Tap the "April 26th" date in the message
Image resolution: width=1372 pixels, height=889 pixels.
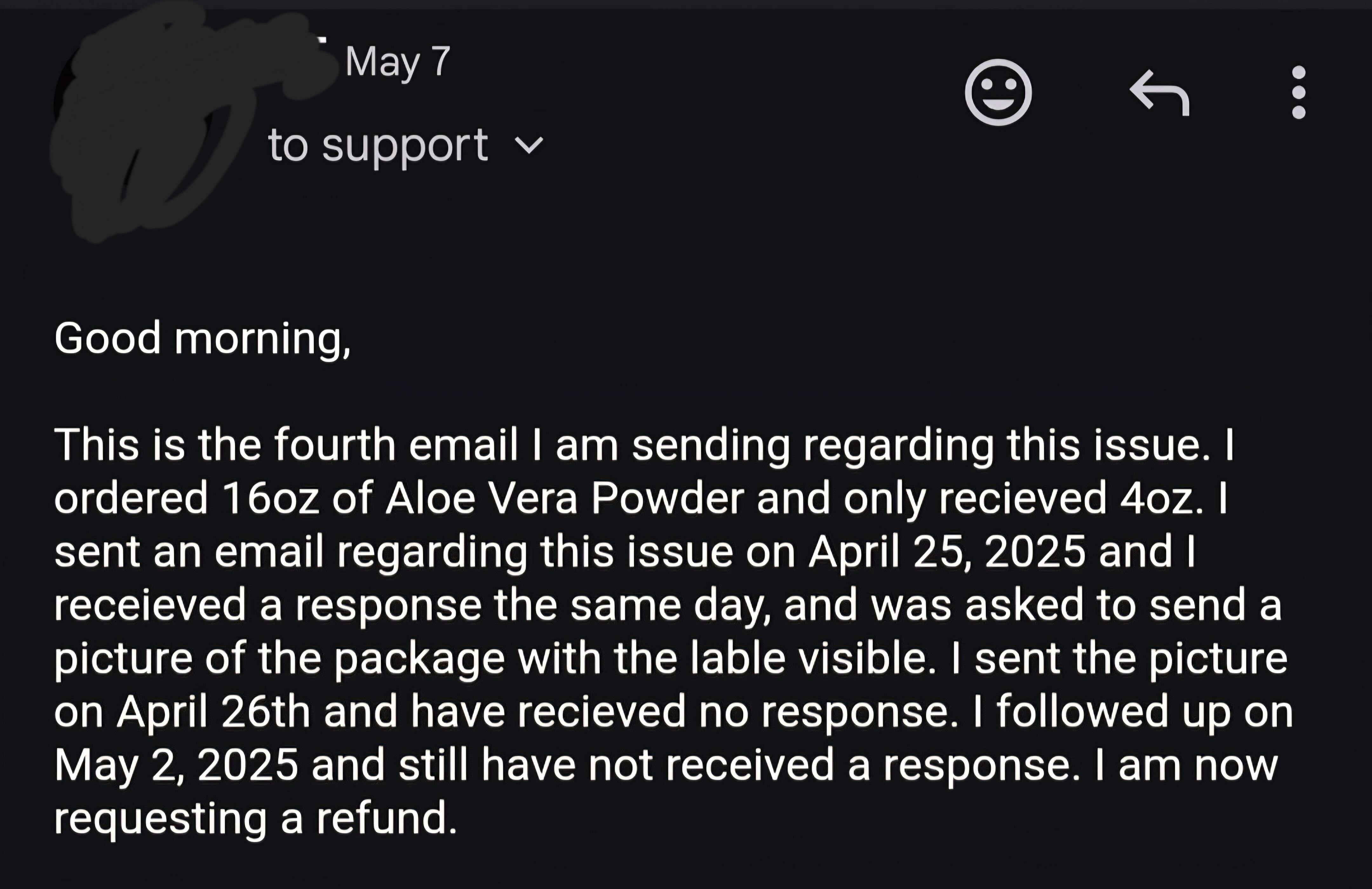click(214, 712)
